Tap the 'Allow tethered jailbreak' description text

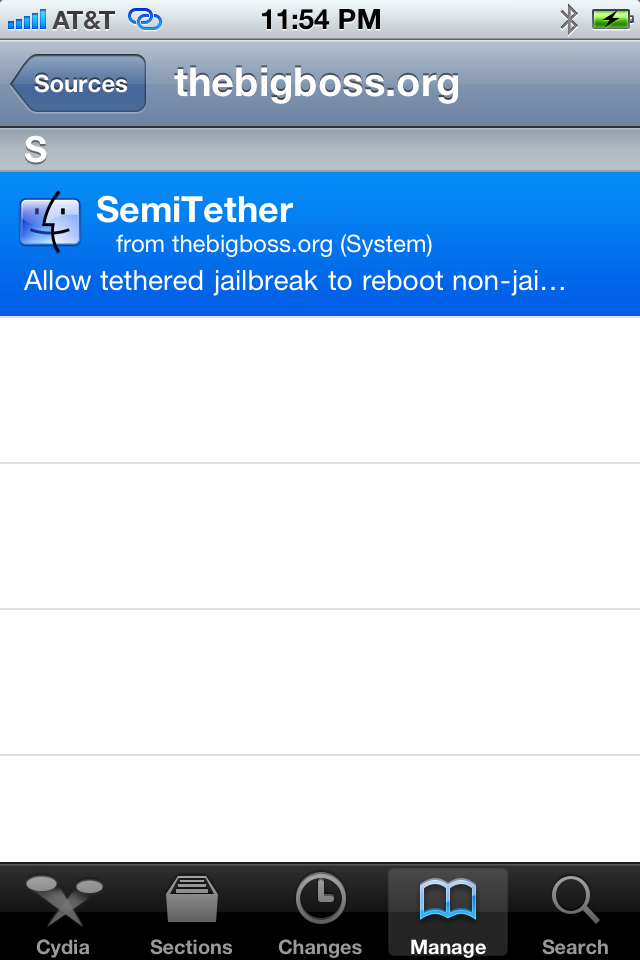pyautogui.click(x=295, y=281)
